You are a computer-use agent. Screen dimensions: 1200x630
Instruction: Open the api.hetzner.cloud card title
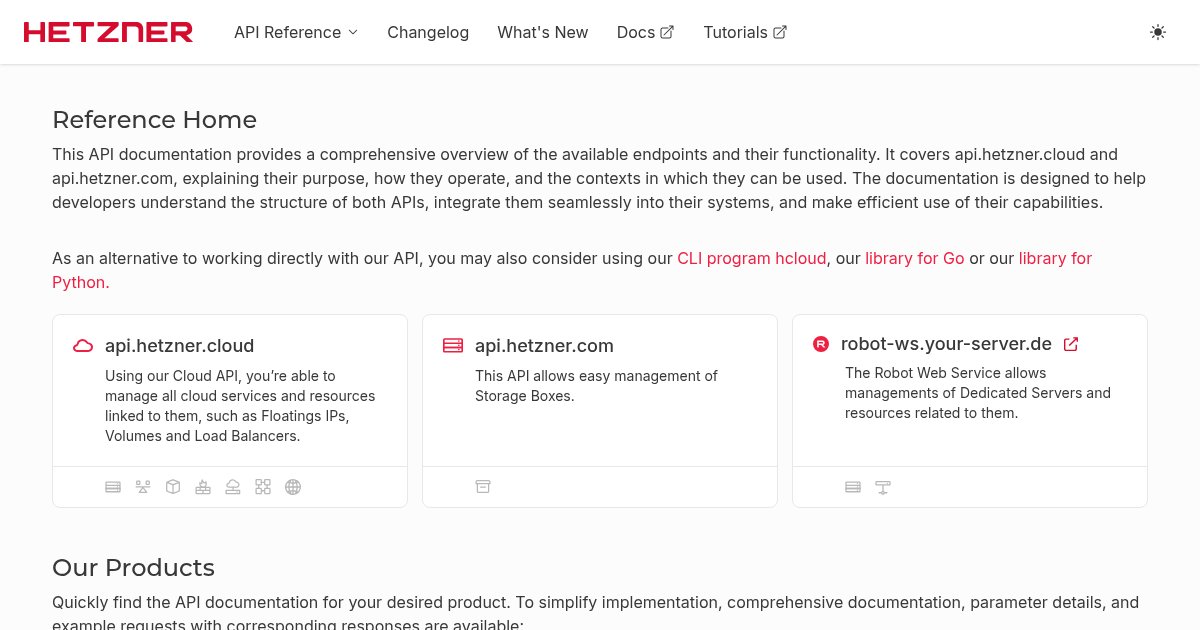coord(180,346)
